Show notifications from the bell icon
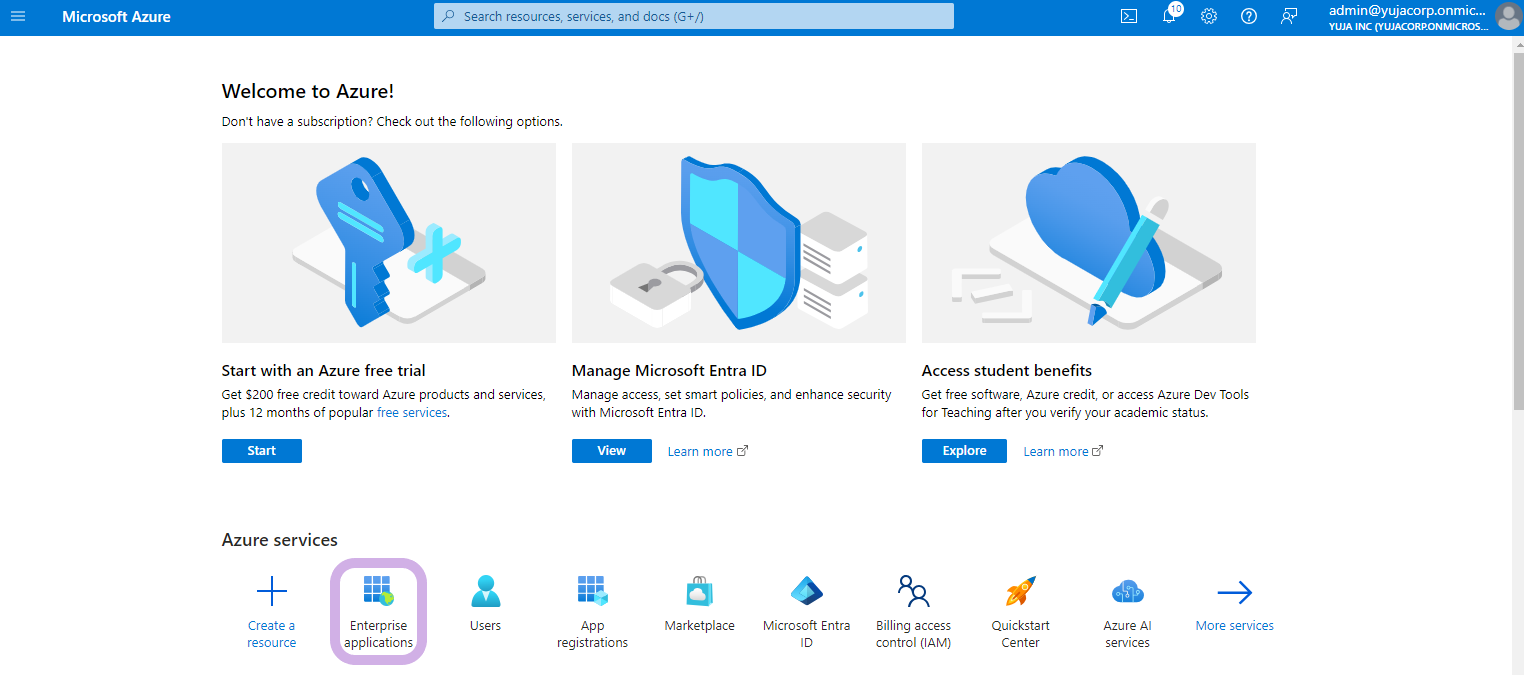 1169,17
